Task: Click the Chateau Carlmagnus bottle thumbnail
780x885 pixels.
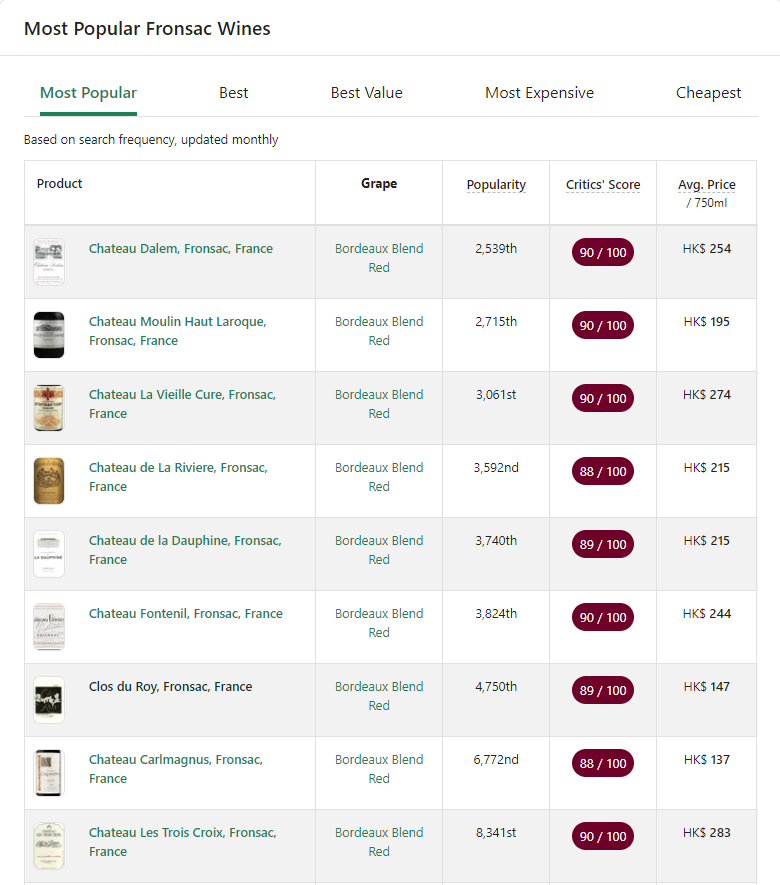Action: coord(49,773)
